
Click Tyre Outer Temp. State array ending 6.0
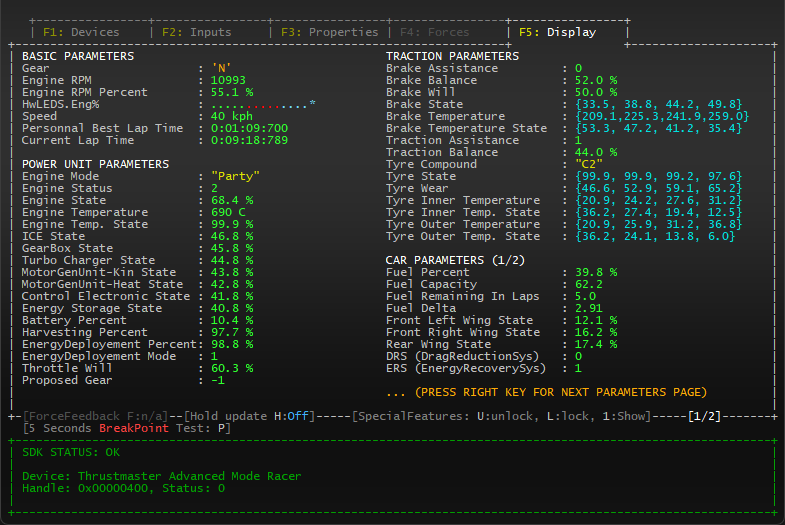[x=655, y=236]
